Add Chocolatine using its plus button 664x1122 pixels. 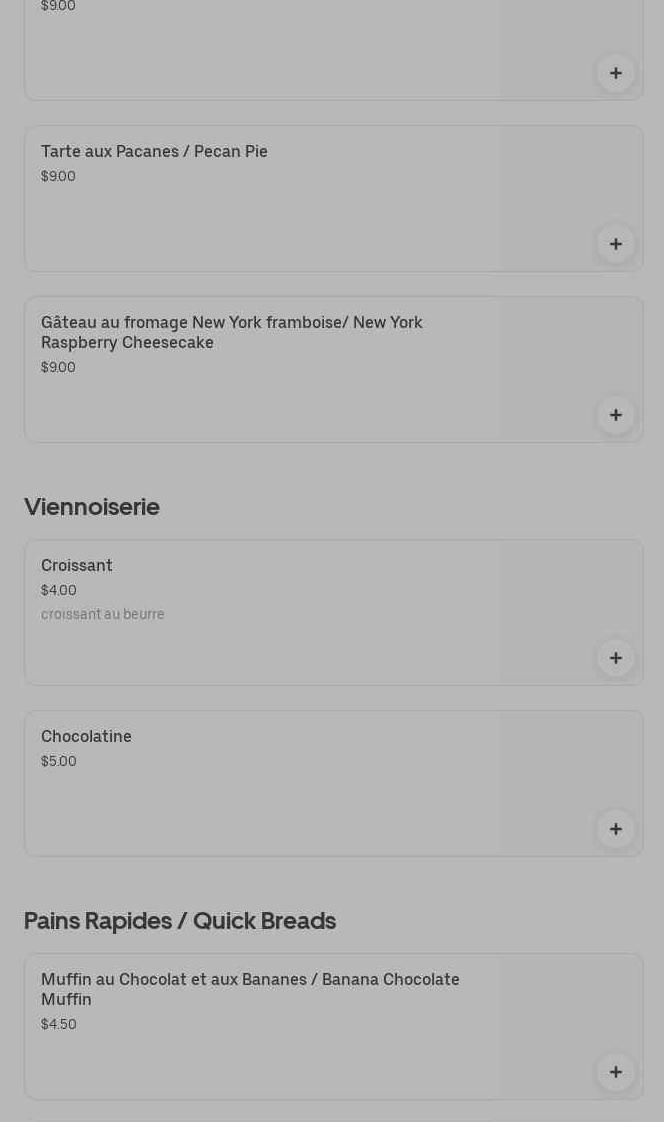tap(615, 829)
